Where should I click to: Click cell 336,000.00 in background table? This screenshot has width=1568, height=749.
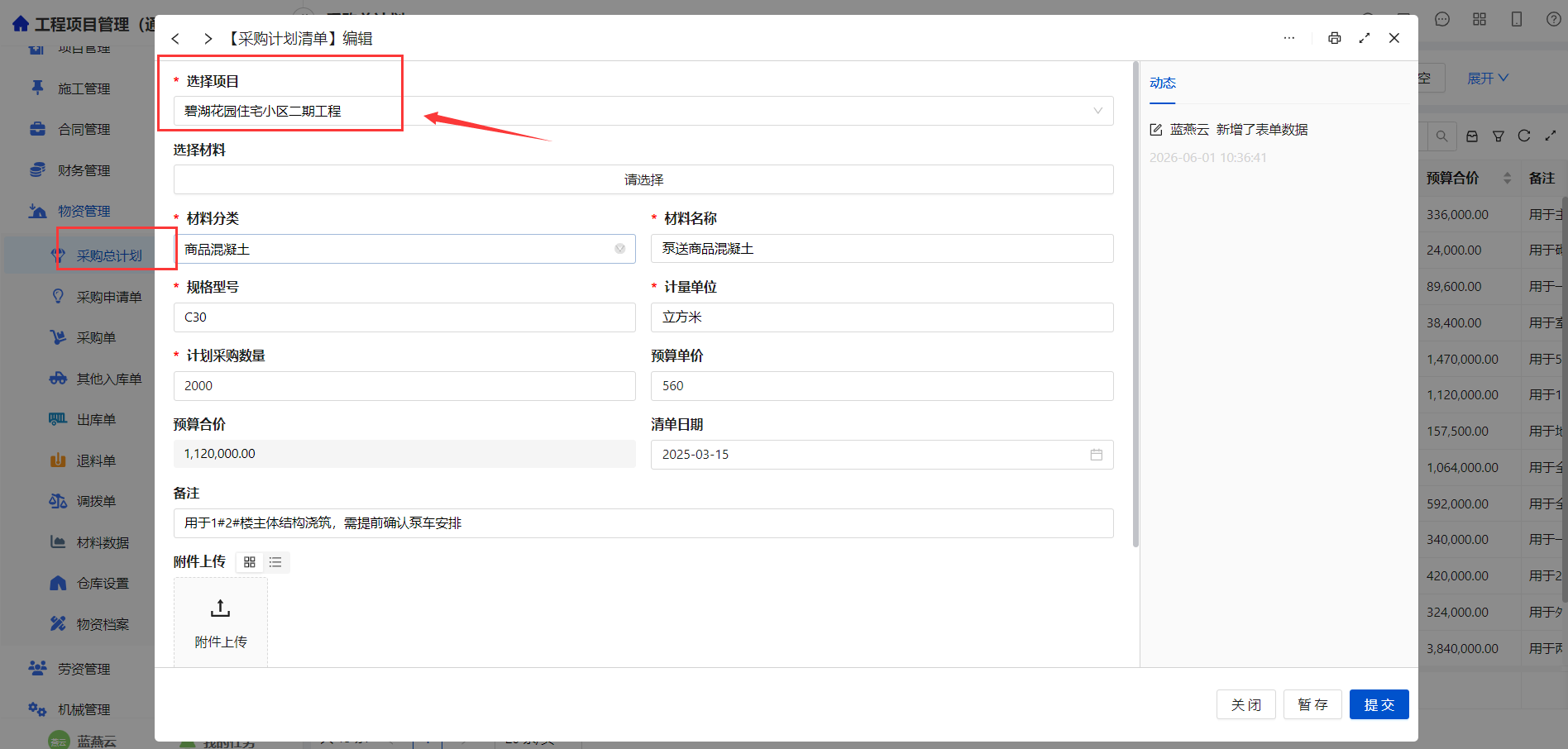(1457, 214)
